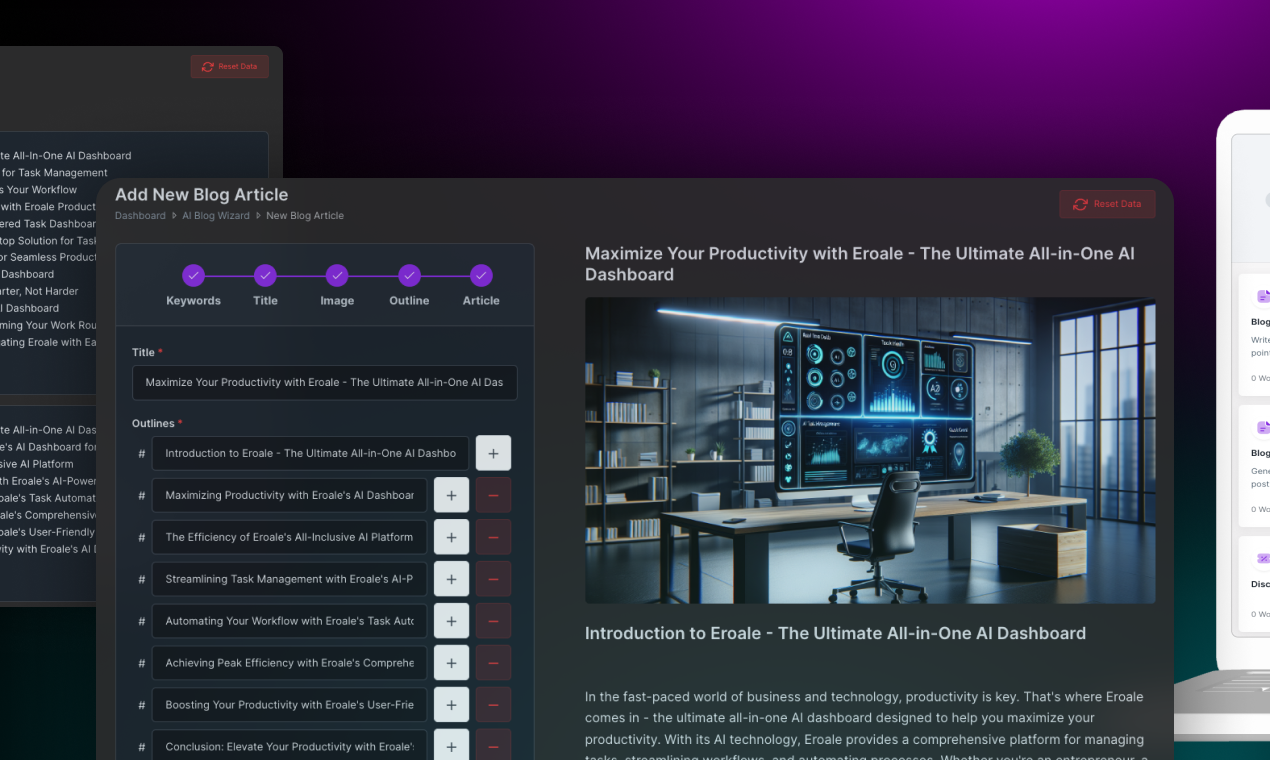
Task: Select the Outline step circle
Action: [409, 275]
